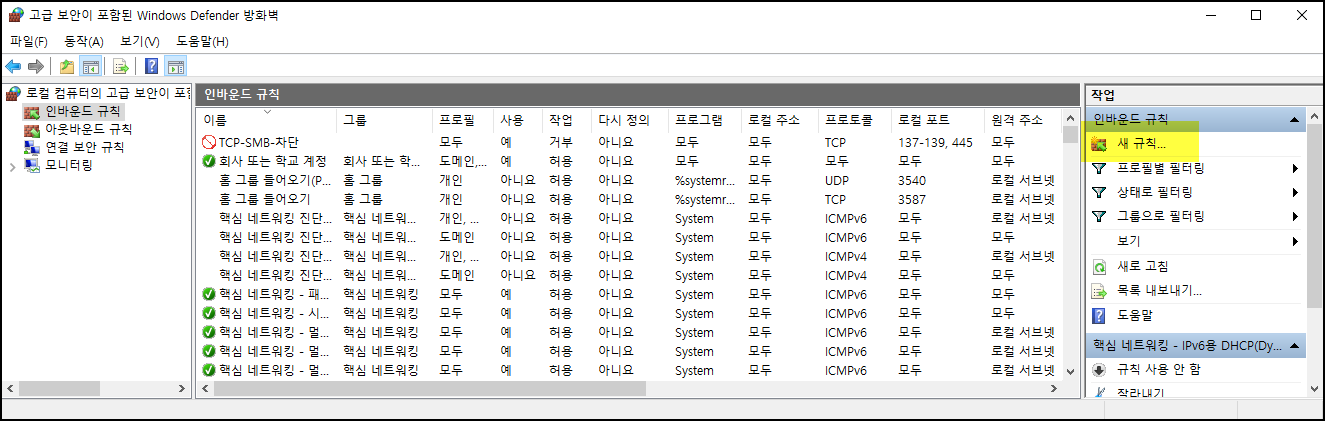
Task: Click the 새로 고침 refresh icon
Action: tap(1099, 267)
